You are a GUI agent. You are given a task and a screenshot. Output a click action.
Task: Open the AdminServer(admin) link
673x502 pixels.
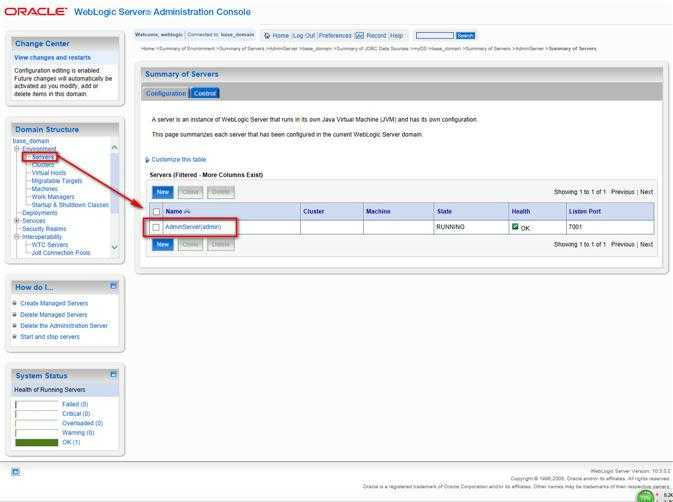click(x=193, y=227)
